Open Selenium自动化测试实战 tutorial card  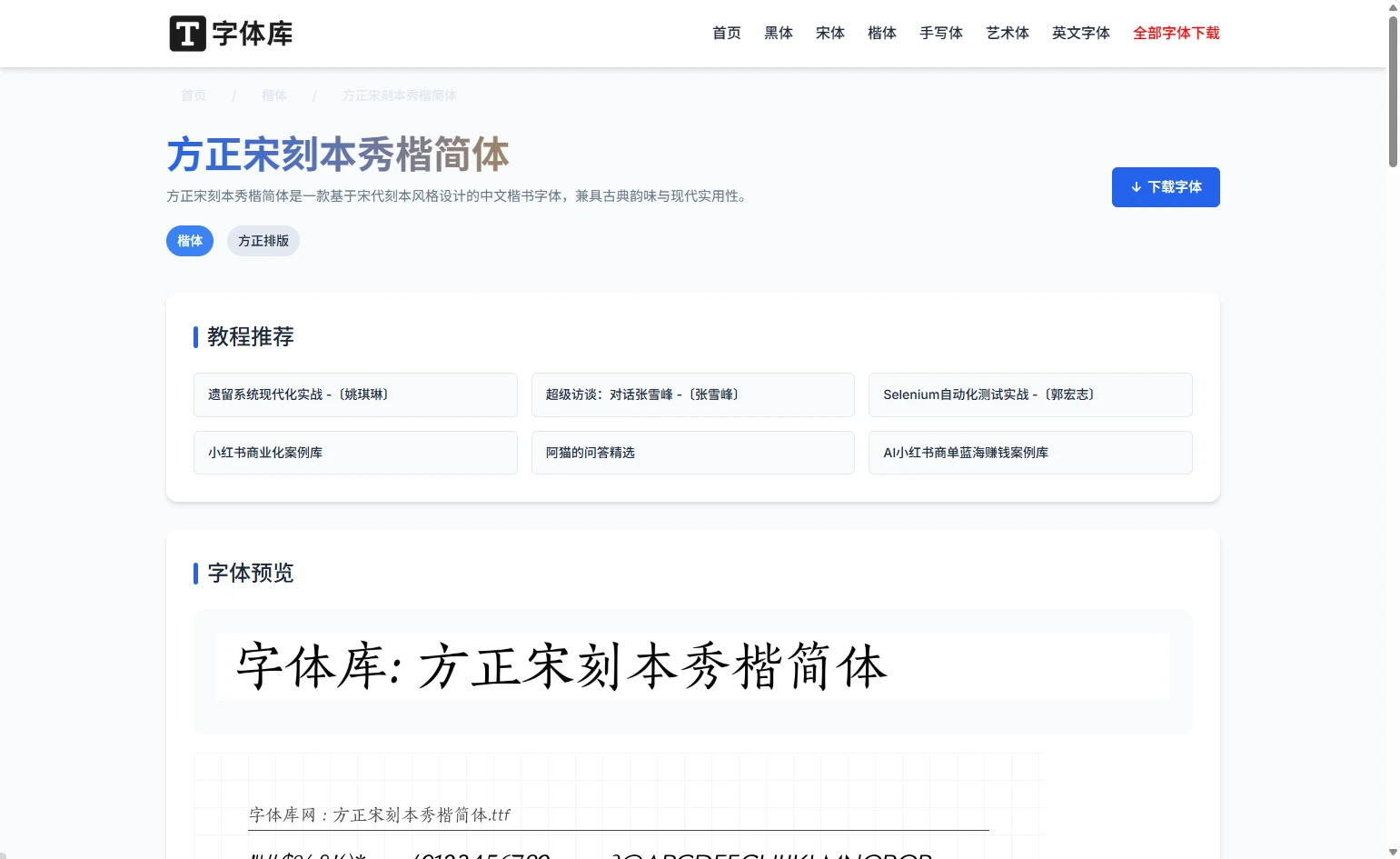[1029, 395]
